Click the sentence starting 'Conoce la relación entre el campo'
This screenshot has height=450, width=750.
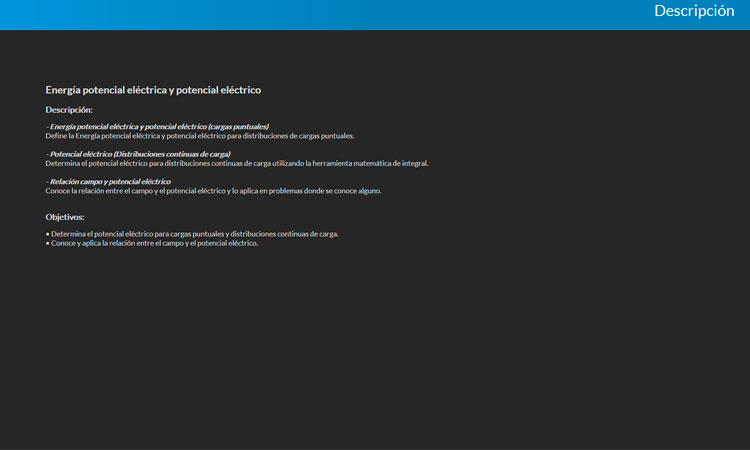[x=213, y=190]
